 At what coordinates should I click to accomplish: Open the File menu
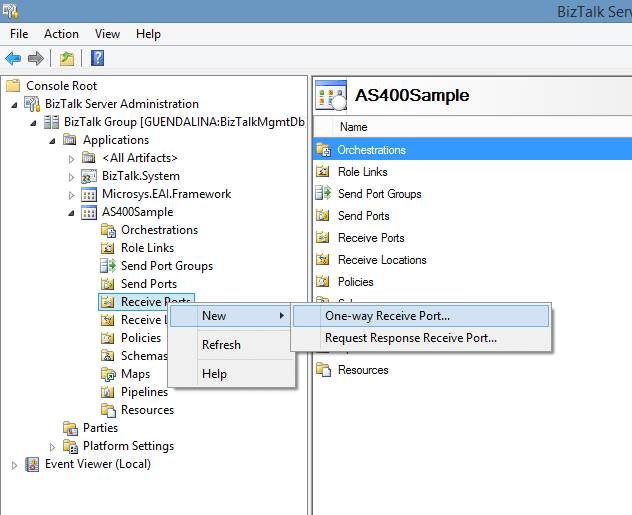point(19,34)
